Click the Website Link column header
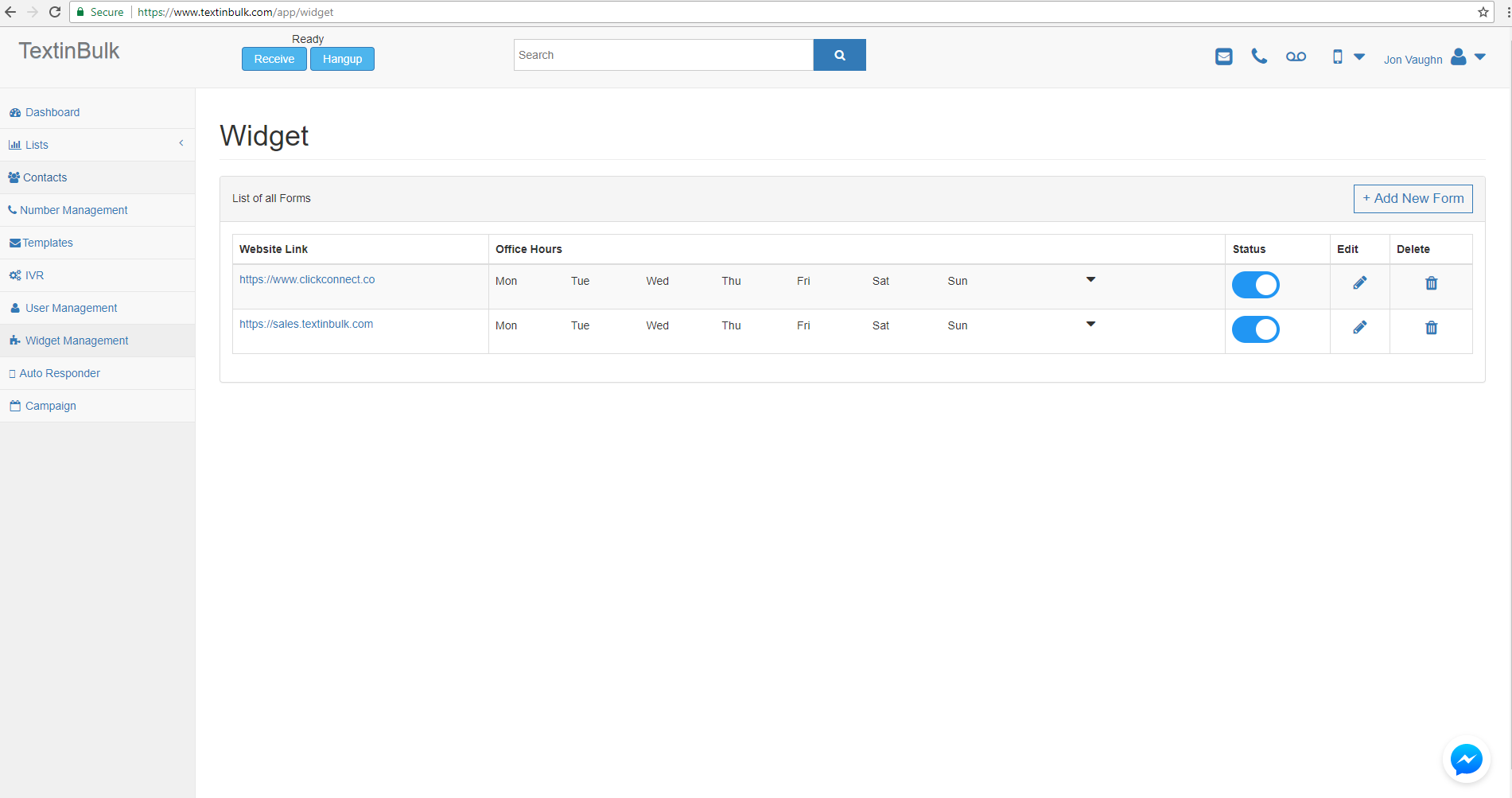This screenshot has height=798, width=1512. 274,249
